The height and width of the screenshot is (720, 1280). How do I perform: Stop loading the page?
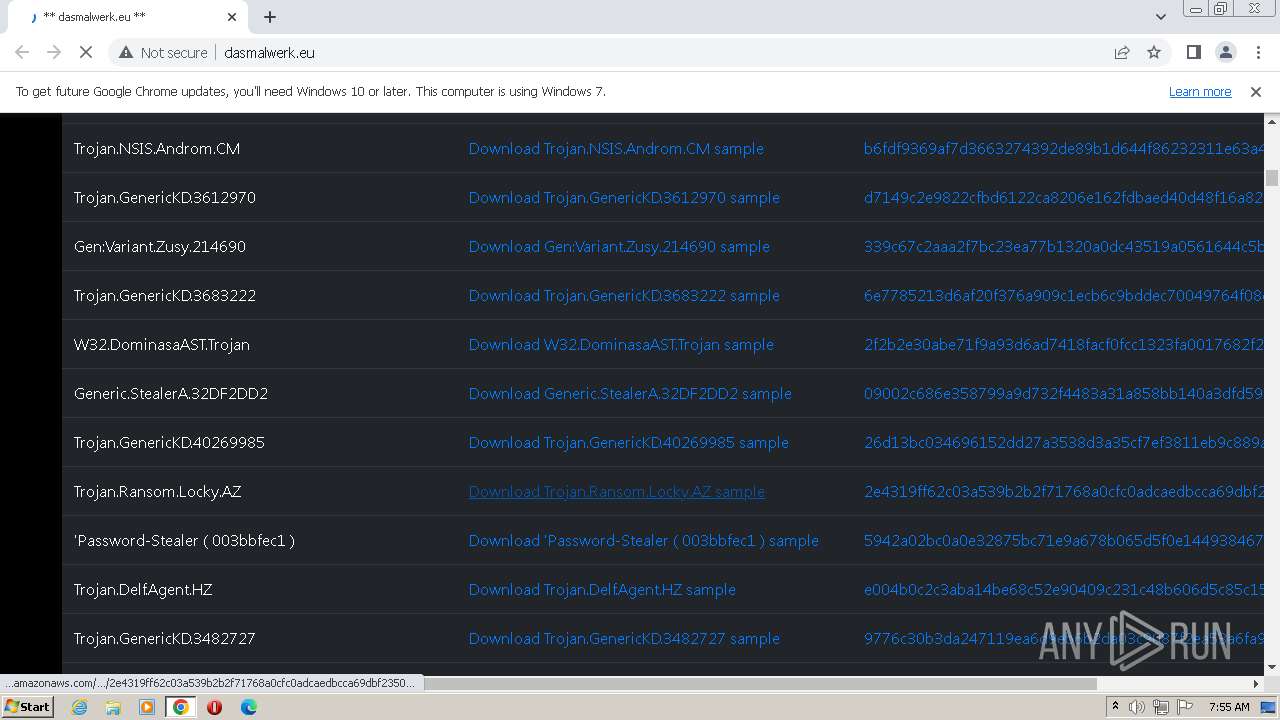[x=86, y=52]
